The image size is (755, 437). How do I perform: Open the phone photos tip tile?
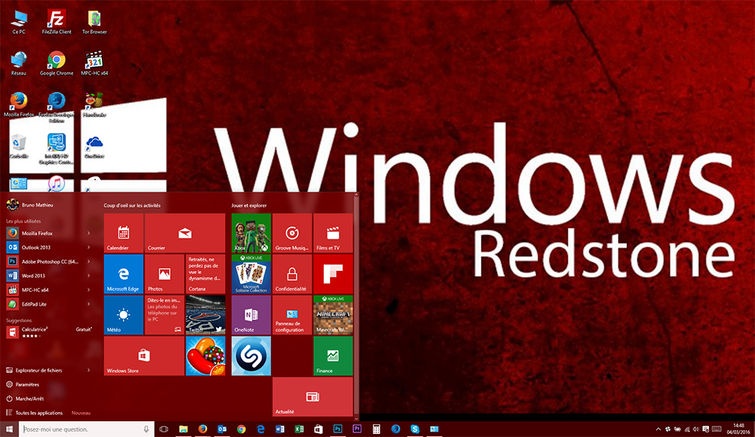click(165, 315)
